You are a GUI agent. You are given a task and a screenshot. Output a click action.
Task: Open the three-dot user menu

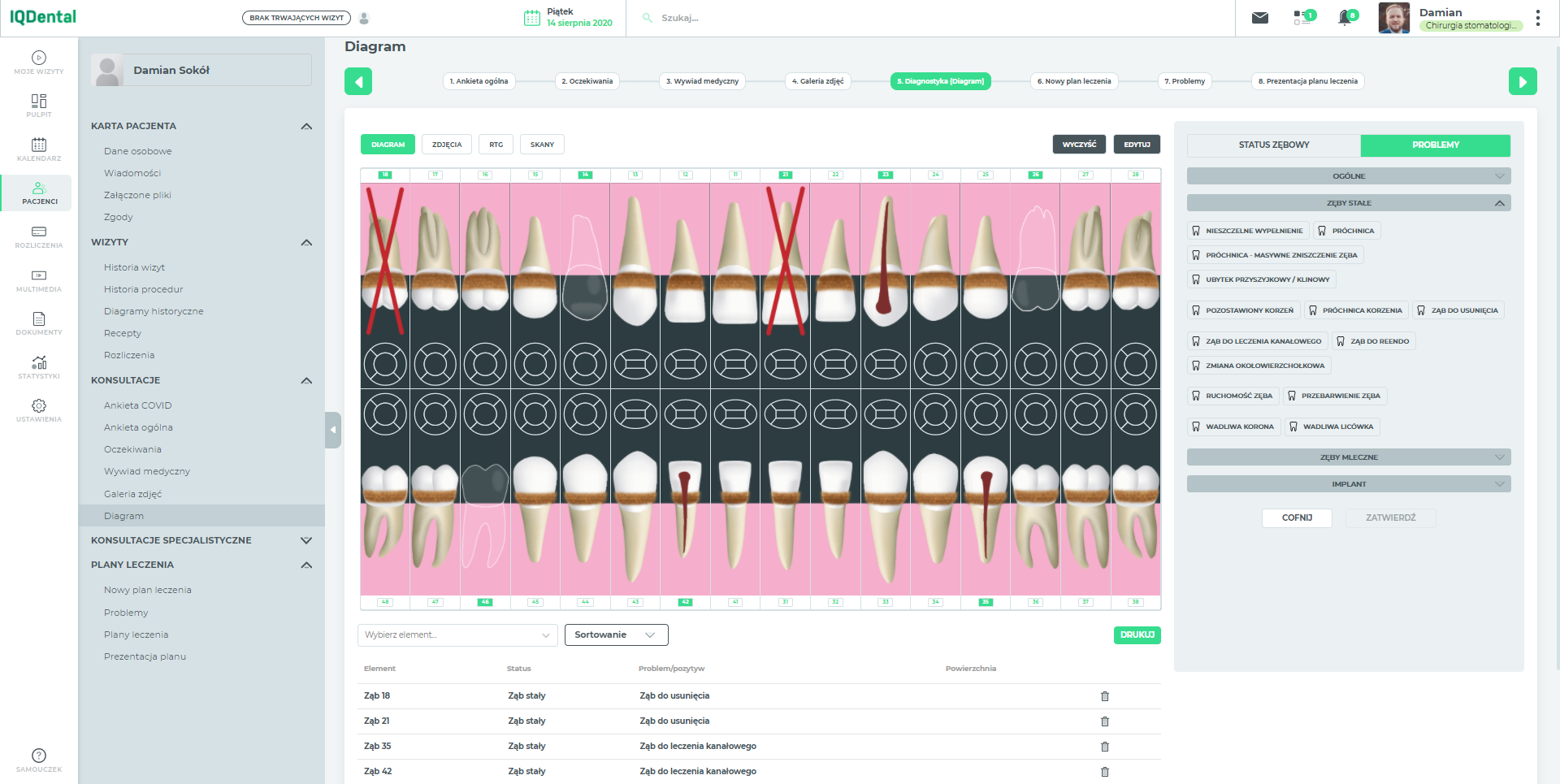point(1538,18)
